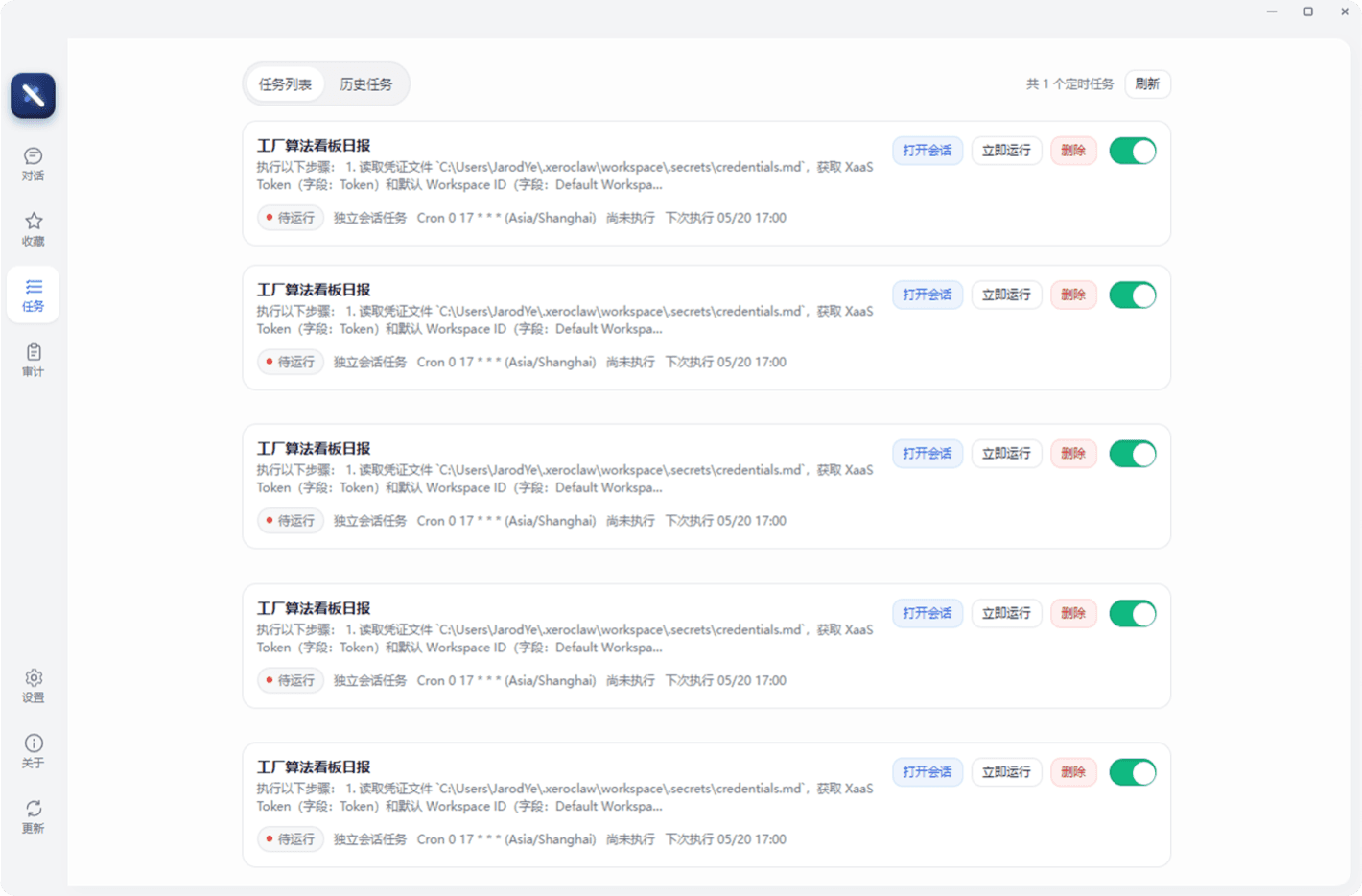The image size is (1362, 896).
Task: Click 打开会话 on the fifth task card
Action: 928,772
